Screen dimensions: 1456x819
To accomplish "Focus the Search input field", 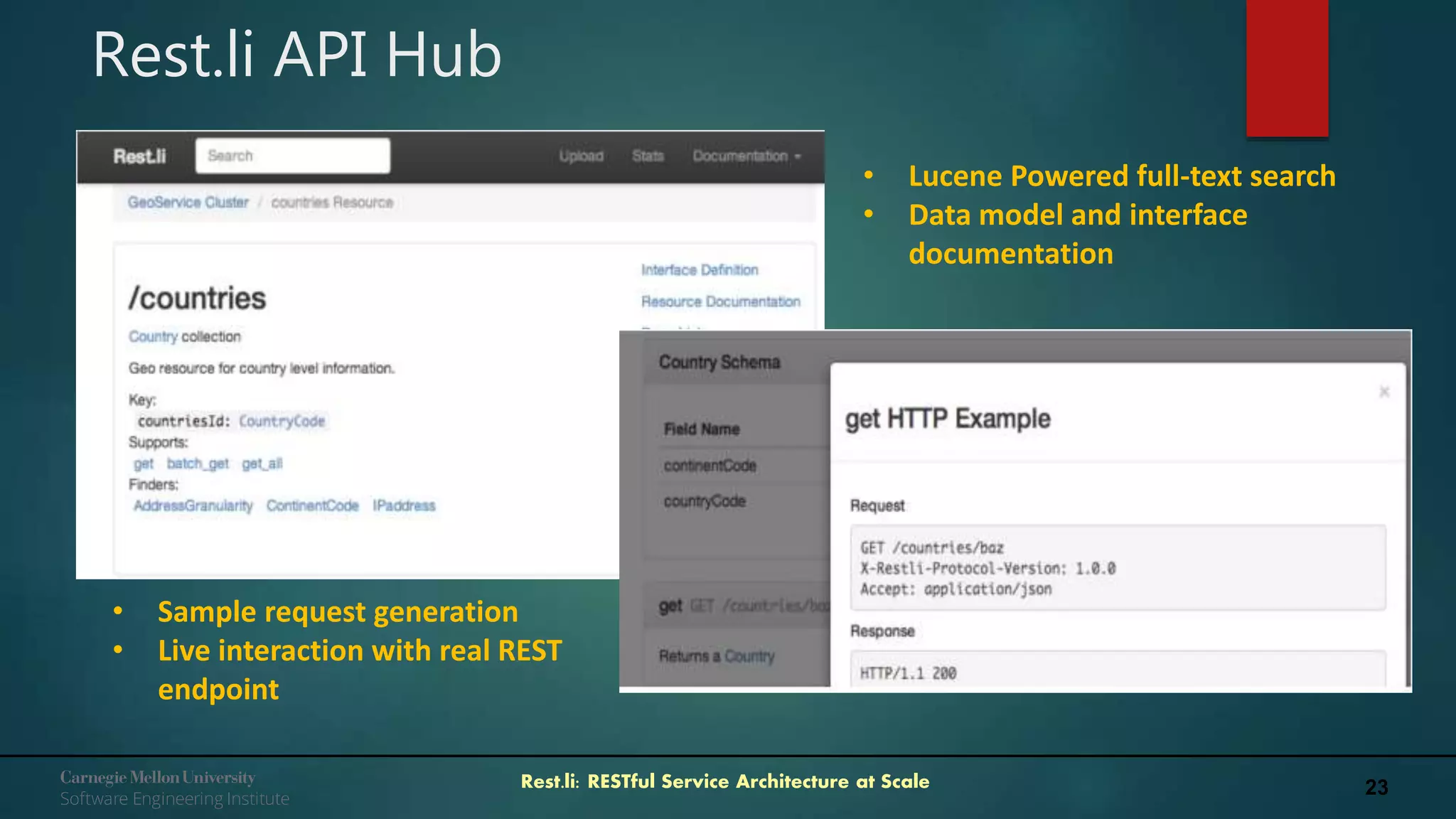I will click(293, 156).
